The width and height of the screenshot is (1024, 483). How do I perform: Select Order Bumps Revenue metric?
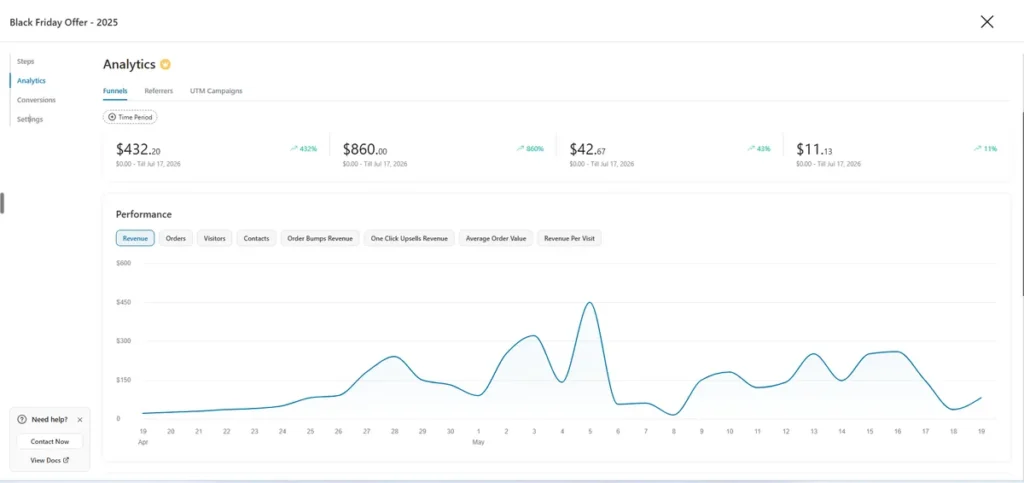tap(320, 238)
